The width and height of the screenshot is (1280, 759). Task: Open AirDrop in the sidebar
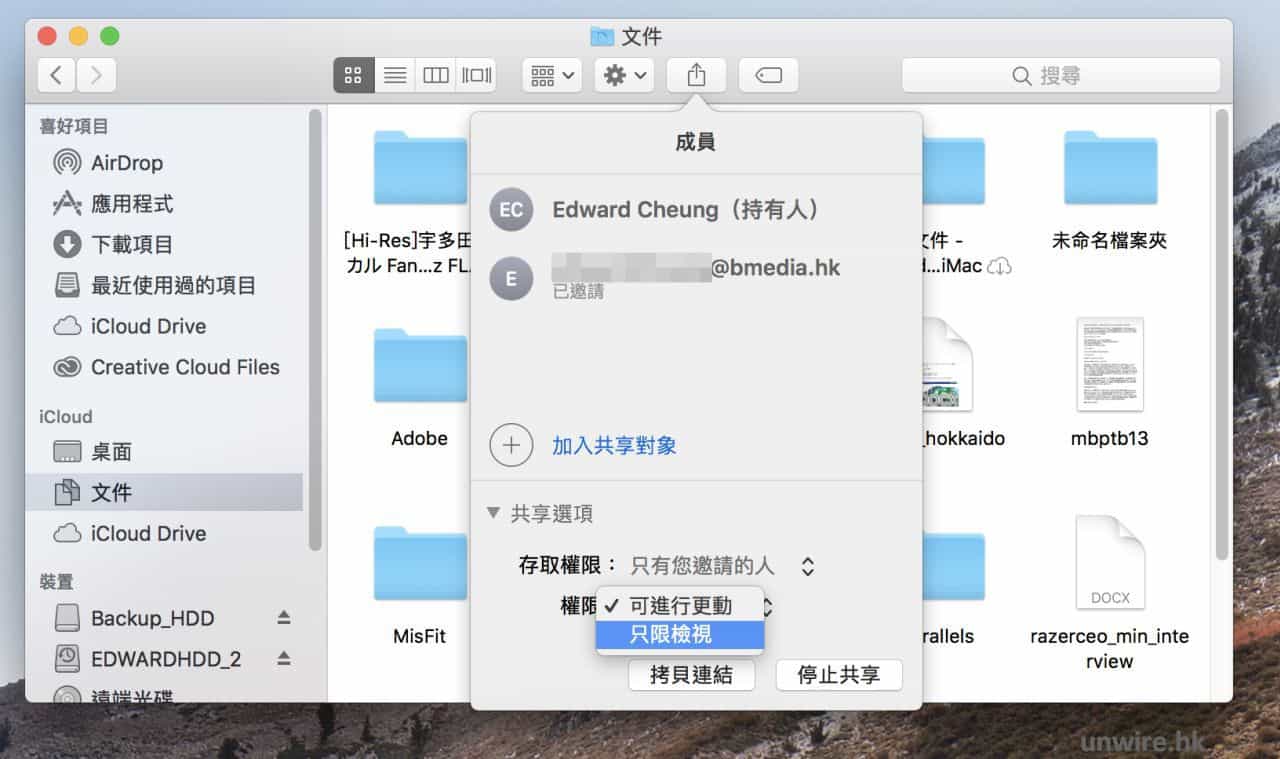(x=126, y=162)
